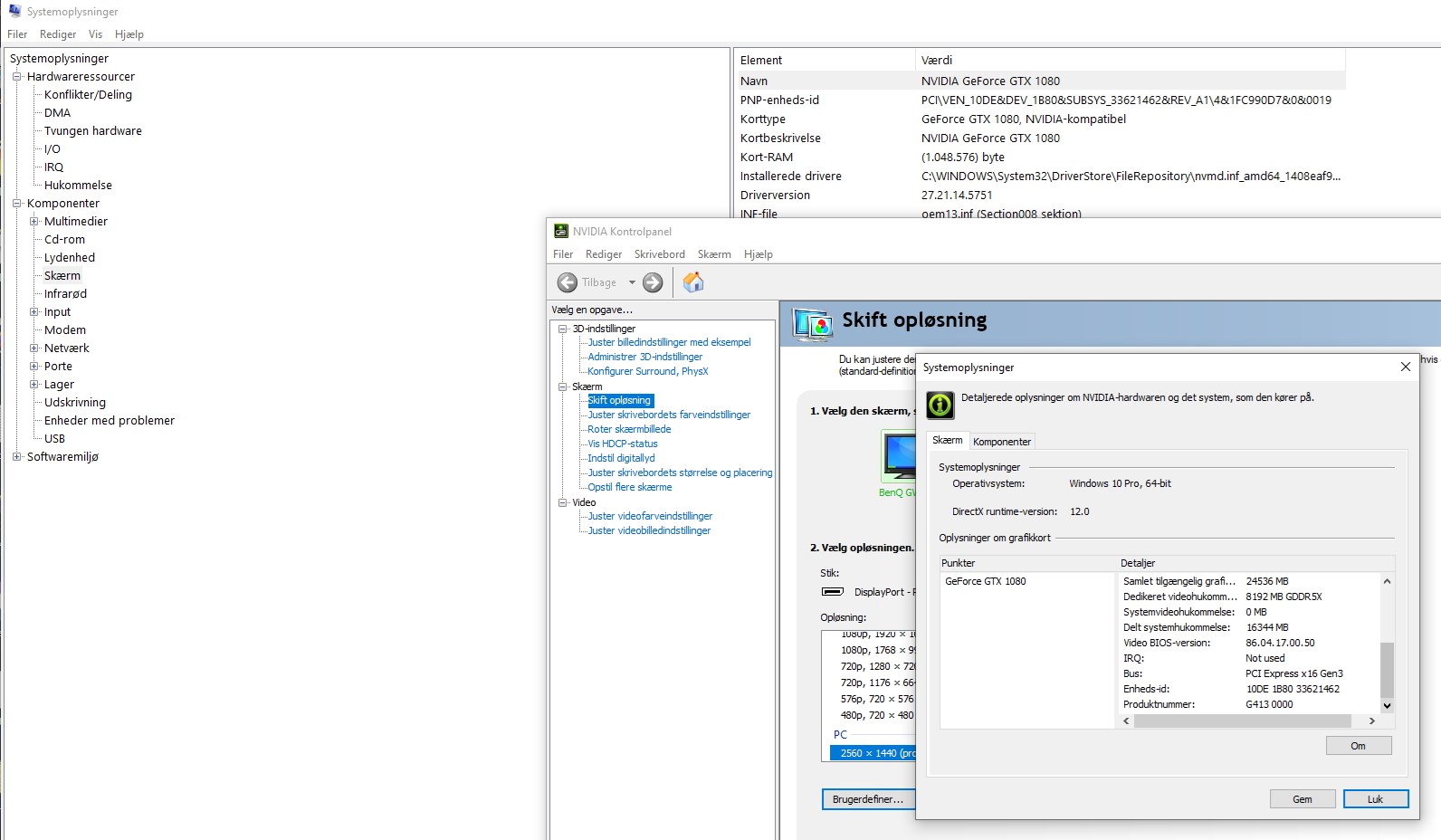Screen dimensions: 1441x840
Task: Select the 1080p, 1768 resolution entry
Action: point(878,650)
